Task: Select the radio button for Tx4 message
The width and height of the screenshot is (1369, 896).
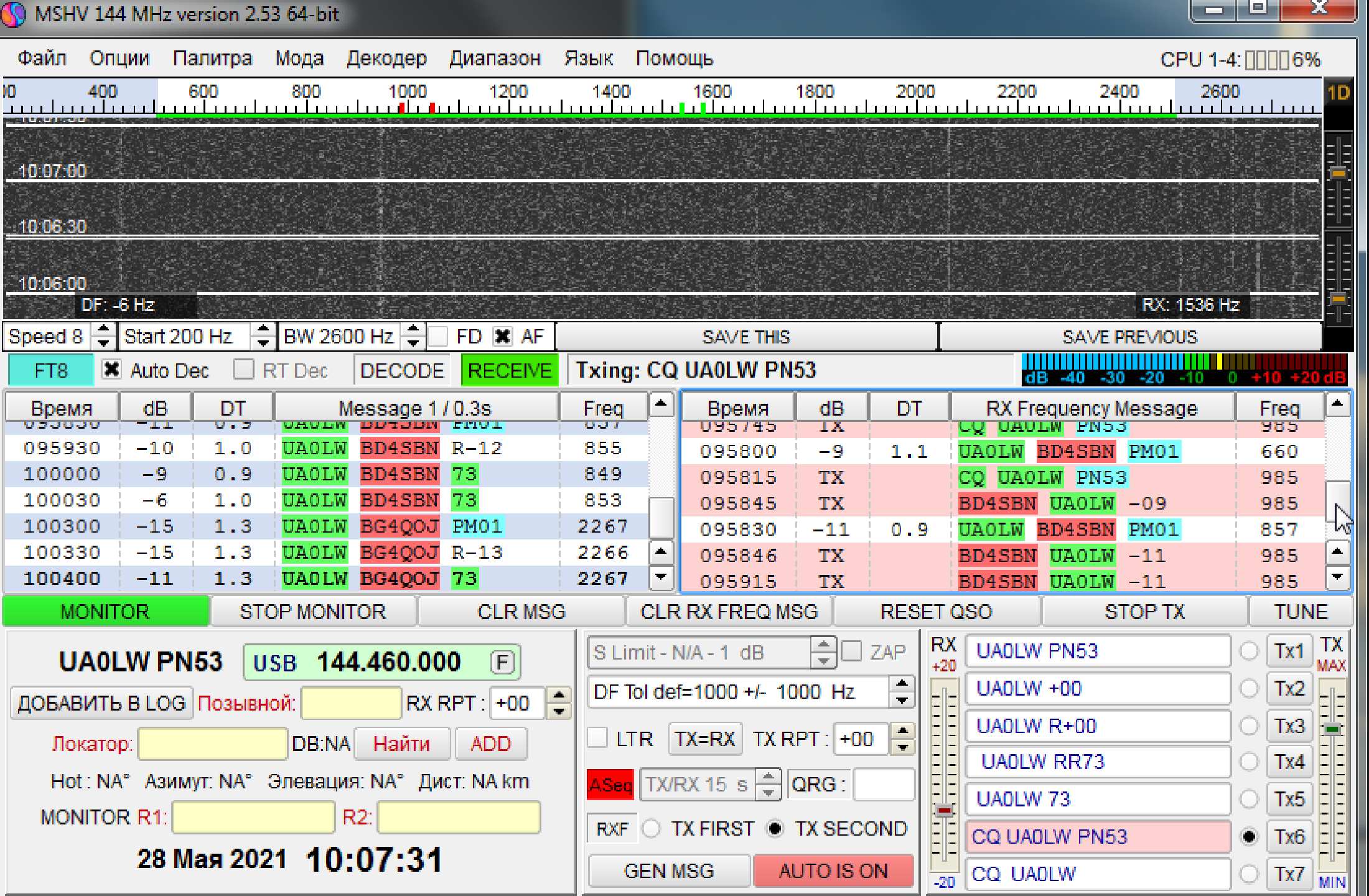Action: click(x=1248, y=762)
